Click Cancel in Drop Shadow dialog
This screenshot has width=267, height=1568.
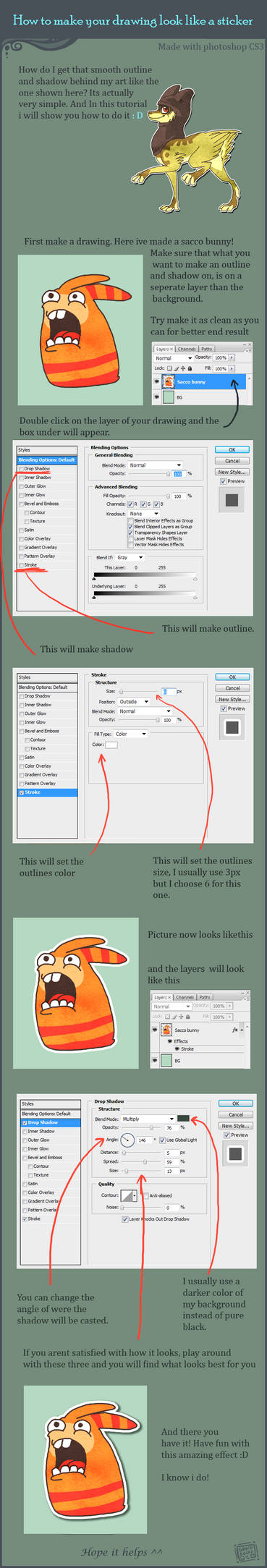coord(235,1114)
